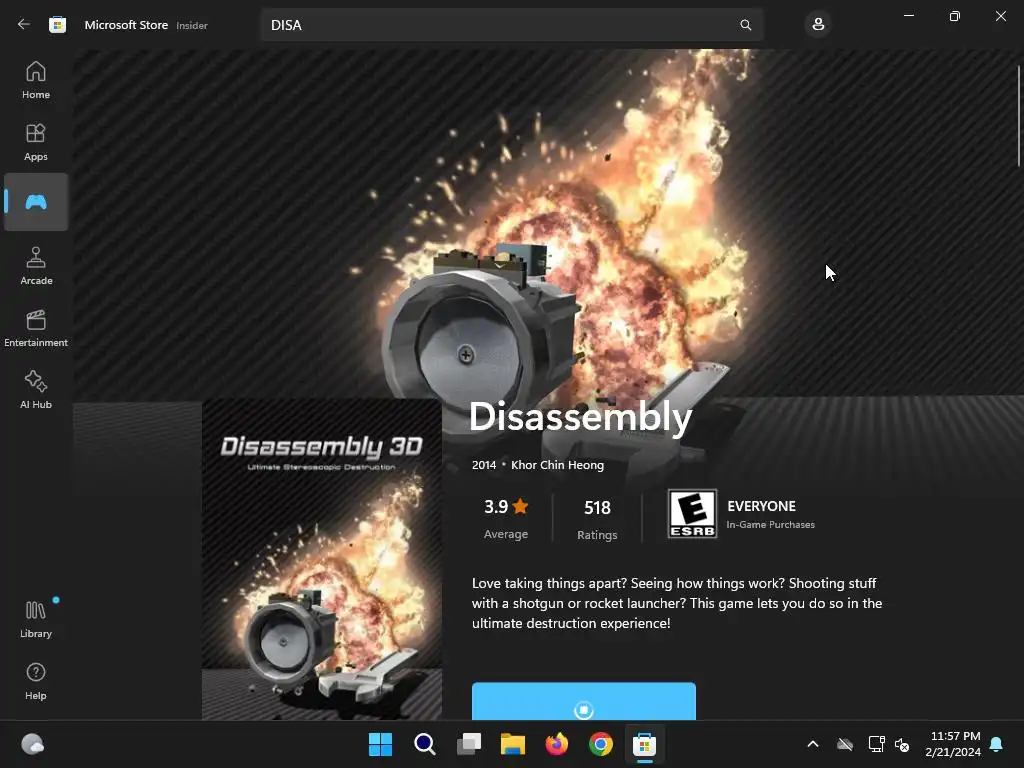Click the orange star rating icon
This screenshot has height=768, width=1024.
pos(520,506)
